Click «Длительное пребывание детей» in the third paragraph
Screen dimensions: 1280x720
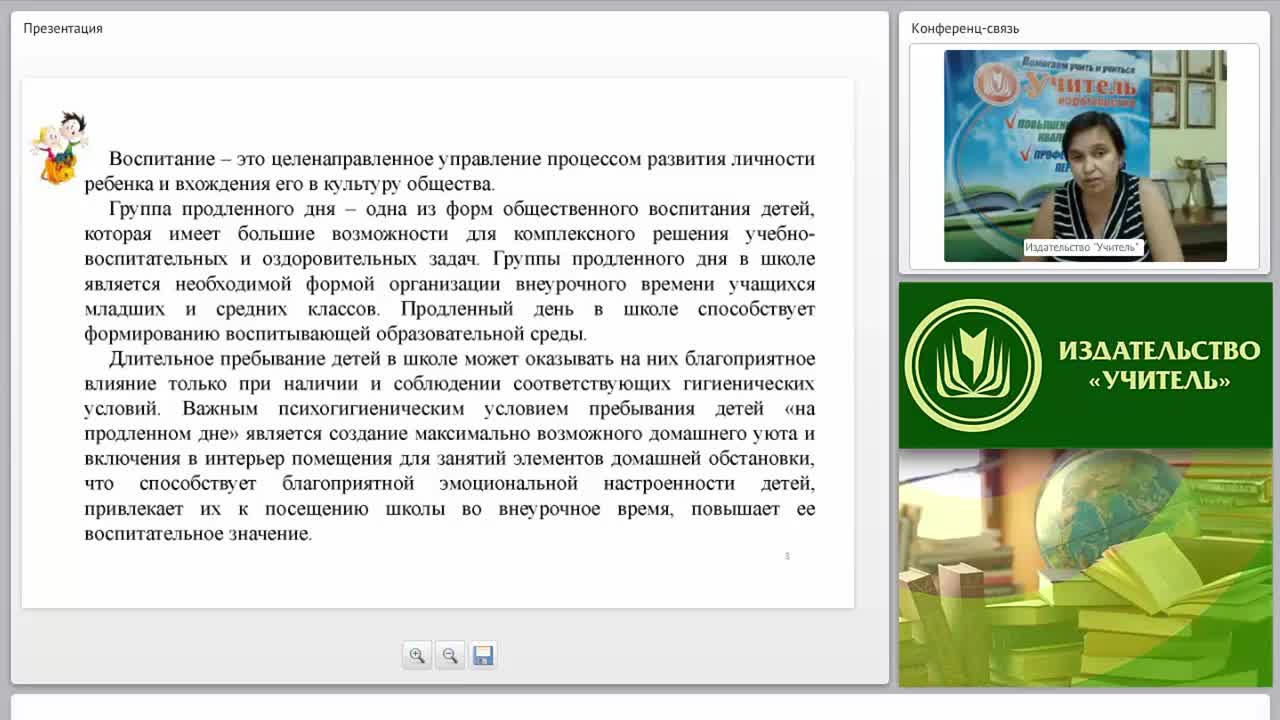click(x=245, y=359)
